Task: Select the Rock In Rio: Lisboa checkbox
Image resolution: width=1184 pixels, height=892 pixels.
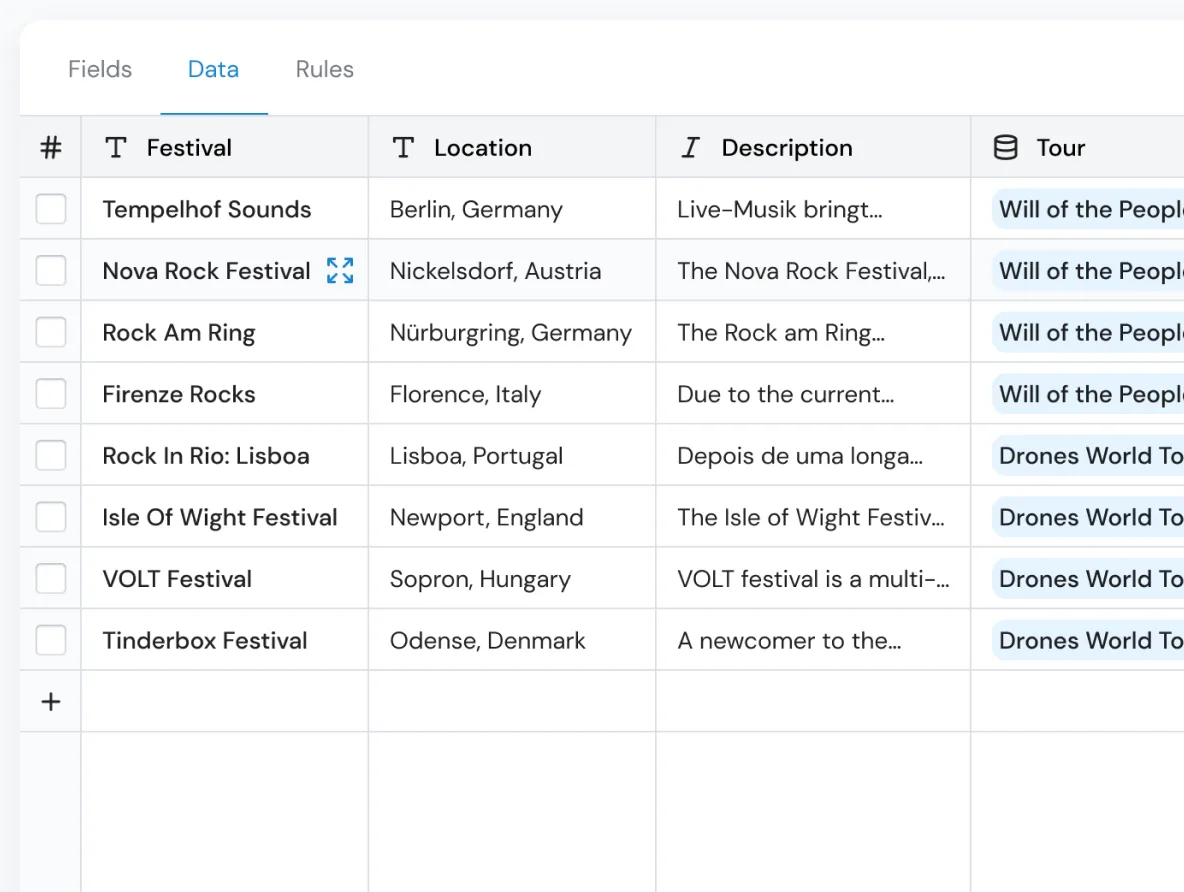Action: [x=50, y=455]
